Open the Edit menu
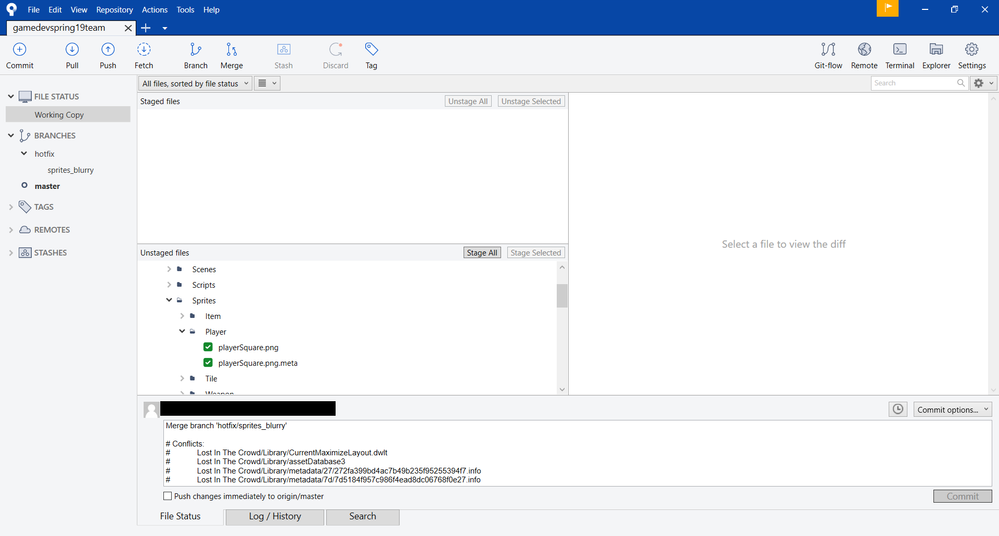 point(55,10)
